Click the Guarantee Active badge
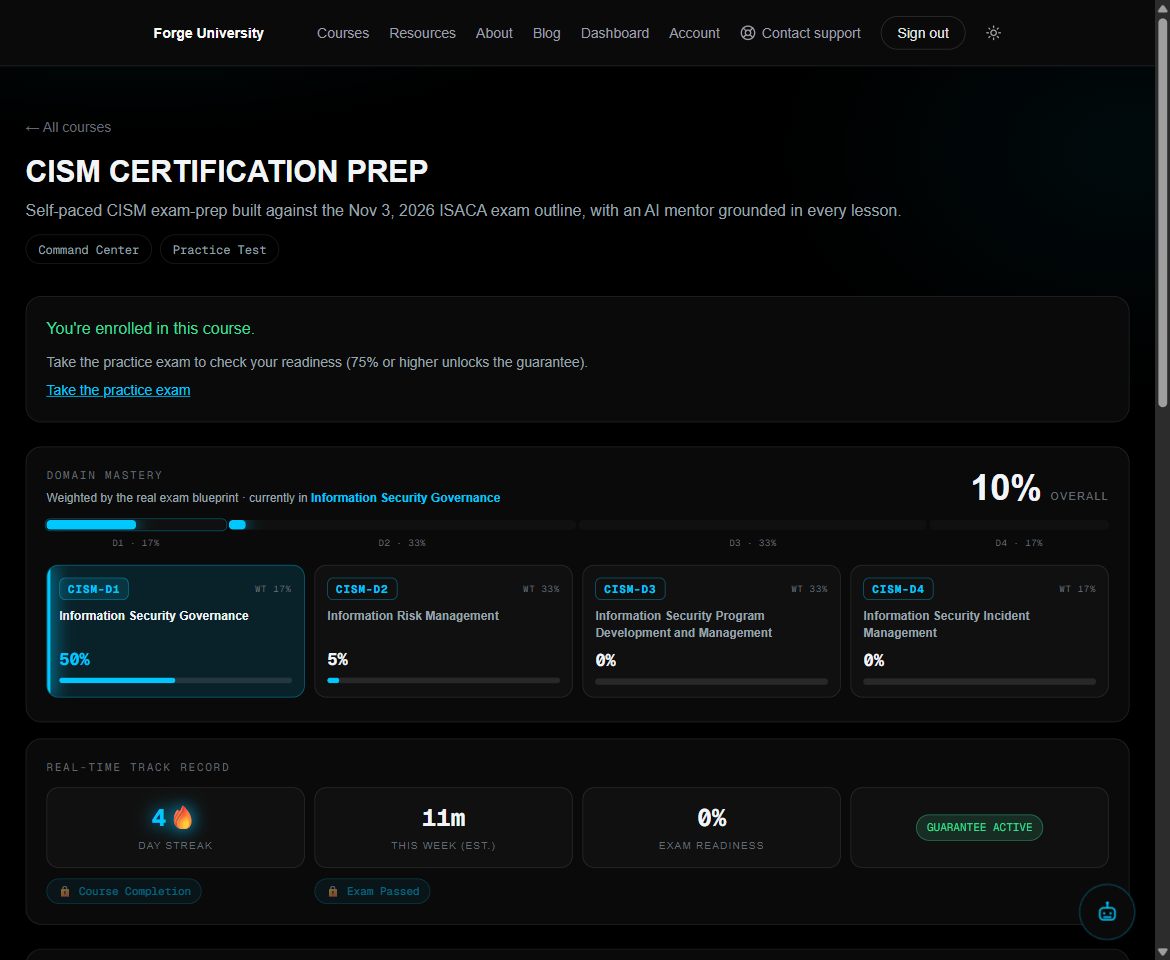 click(x=979, y=827)
